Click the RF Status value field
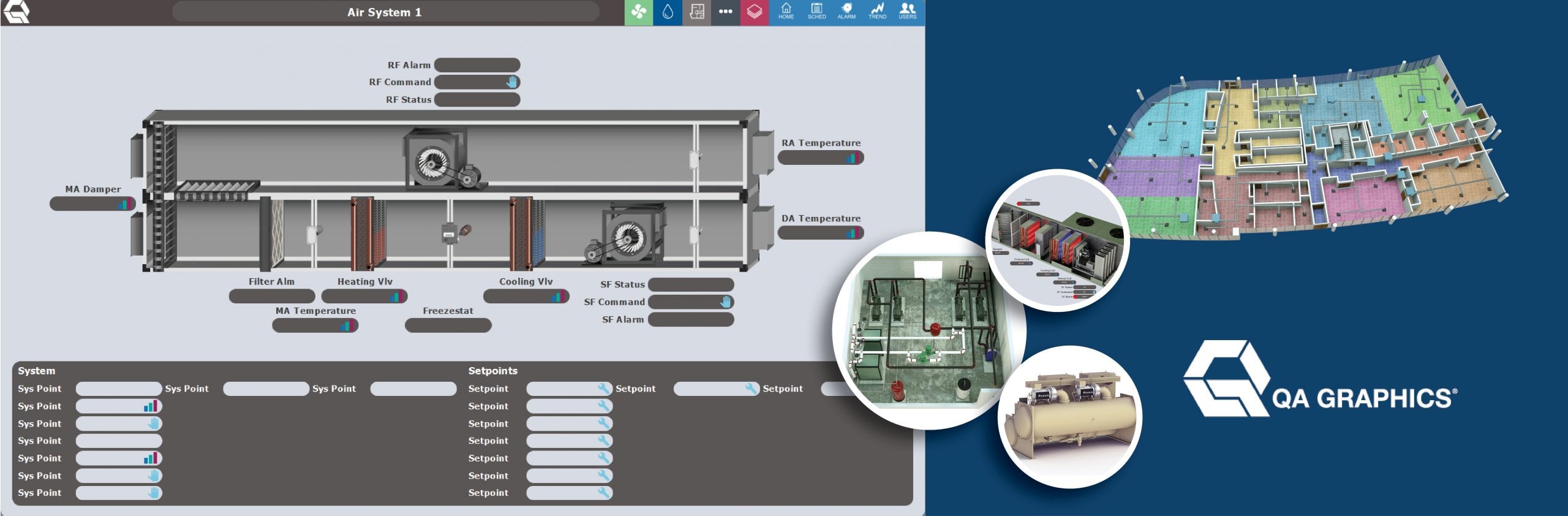Viewport: 1568px width, 516px height. (477, 99)
